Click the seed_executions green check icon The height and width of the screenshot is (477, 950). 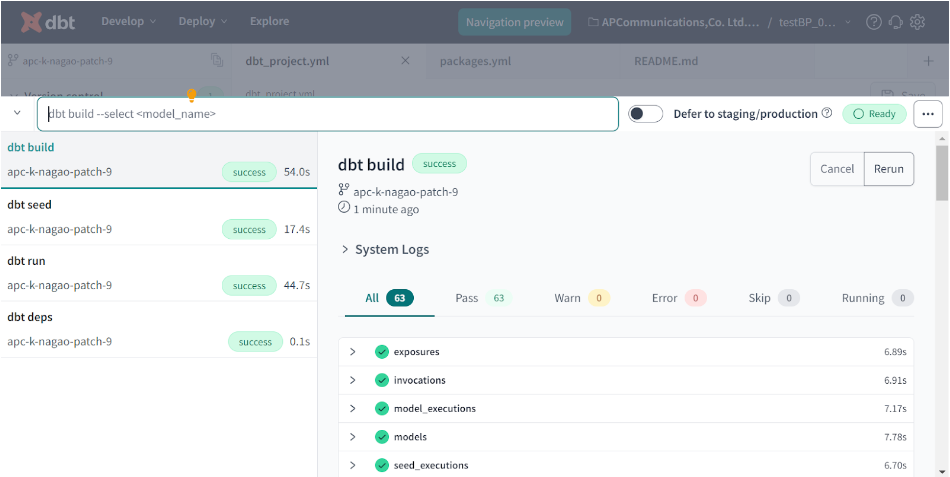pyautogui.click(x=382, y=465)
